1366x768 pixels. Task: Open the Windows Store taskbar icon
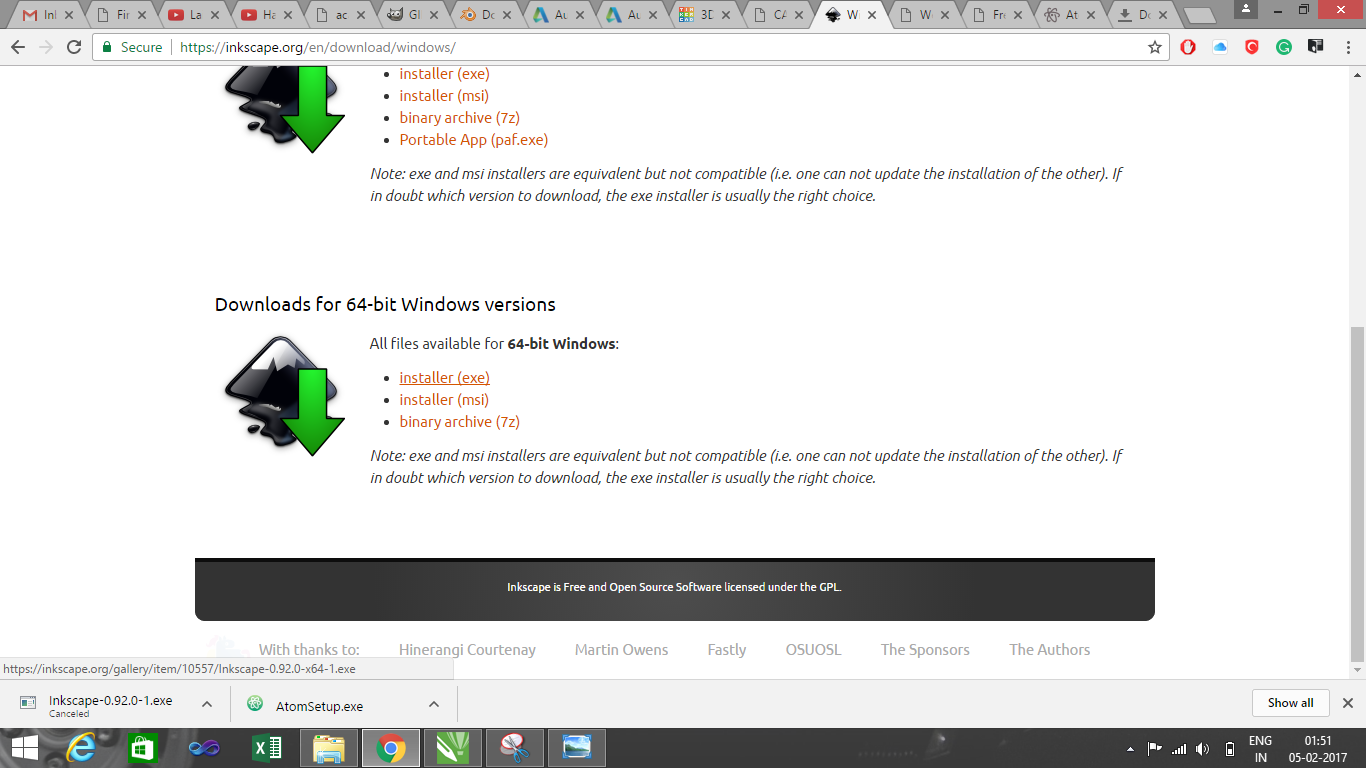pyautogui.click(x=143, y=748)
